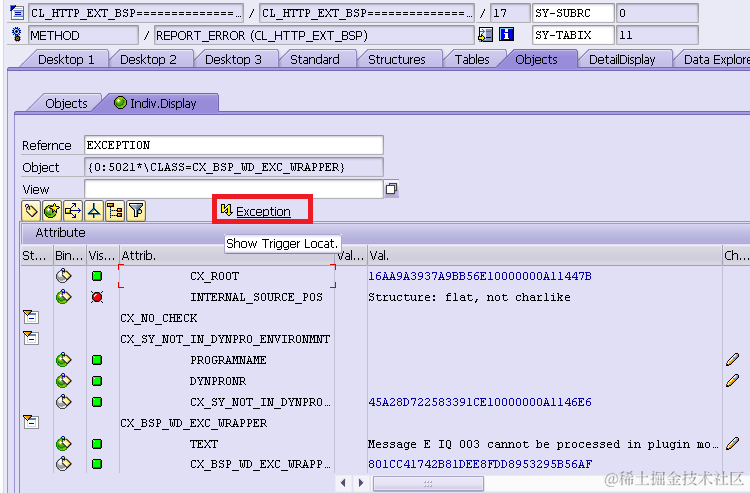Open the Structures tab
Screen dimensions: 750x493
[x=397, y=59]
